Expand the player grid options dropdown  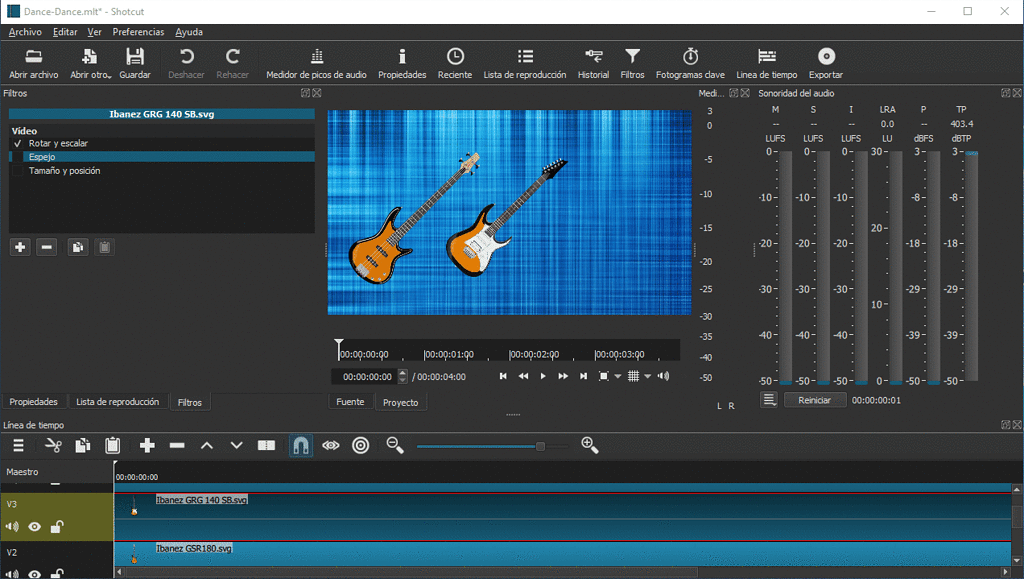pos(648,377)
